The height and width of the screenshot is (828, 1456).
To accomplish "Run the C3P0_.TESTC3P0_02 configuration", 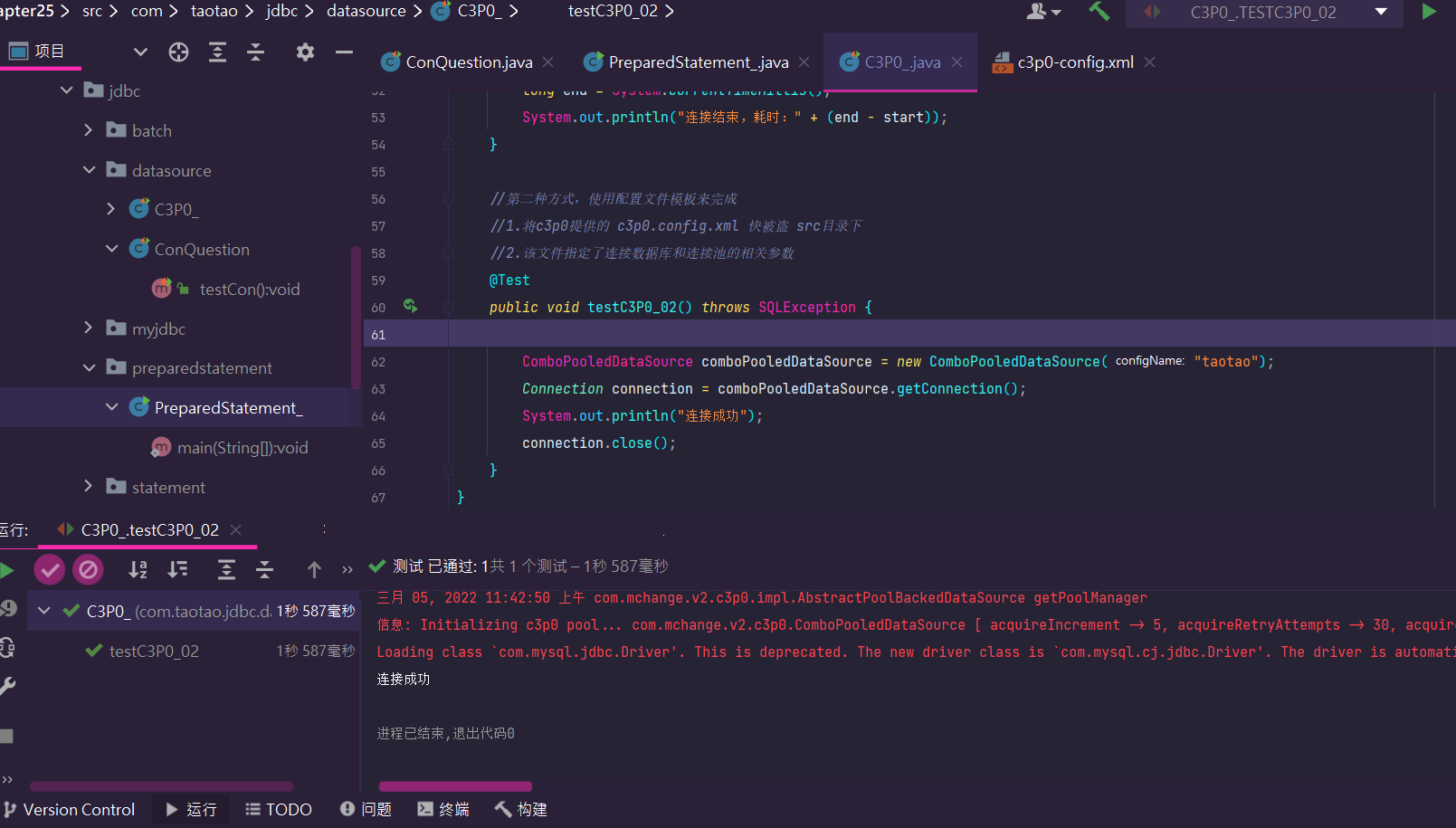I will click(1429, 12).
